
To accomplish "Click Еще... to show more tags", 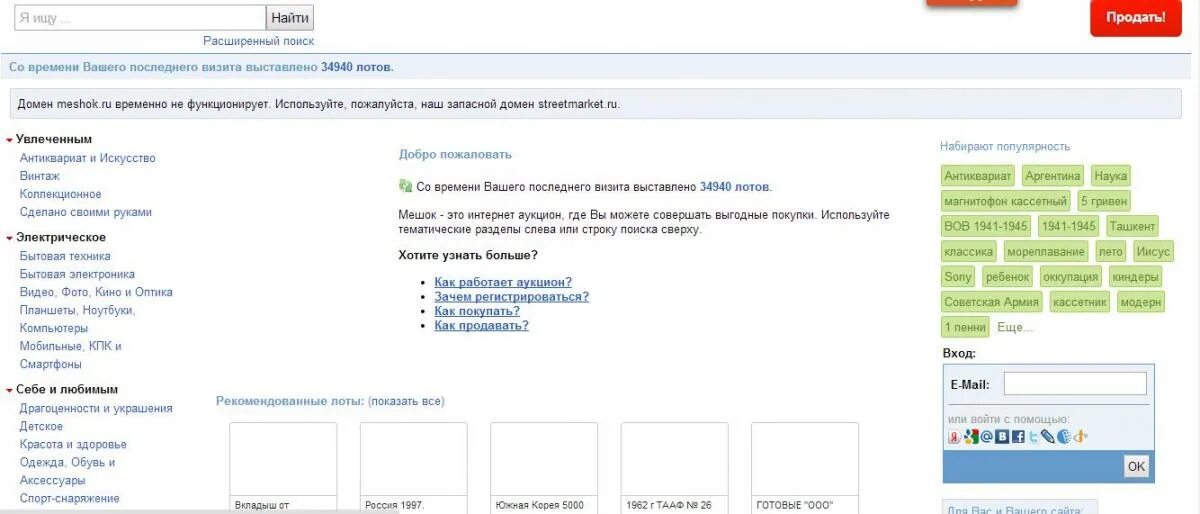I will 1014,327.
